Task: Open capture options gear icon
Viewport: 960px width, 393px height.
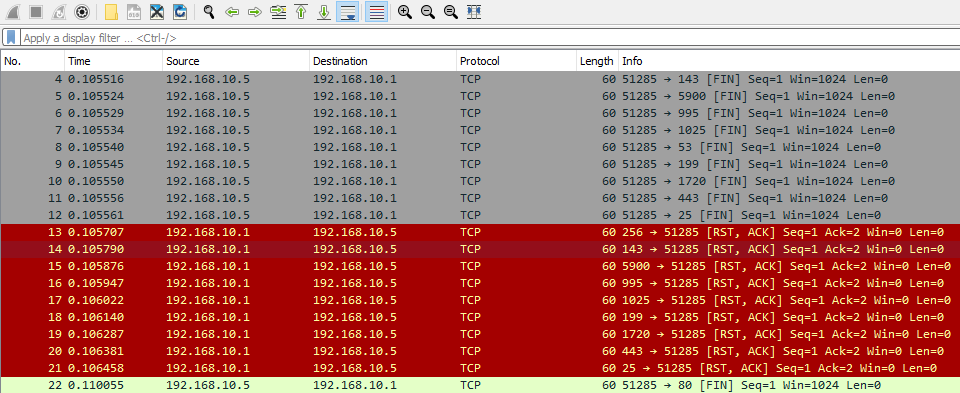Action: pos(81,12)
